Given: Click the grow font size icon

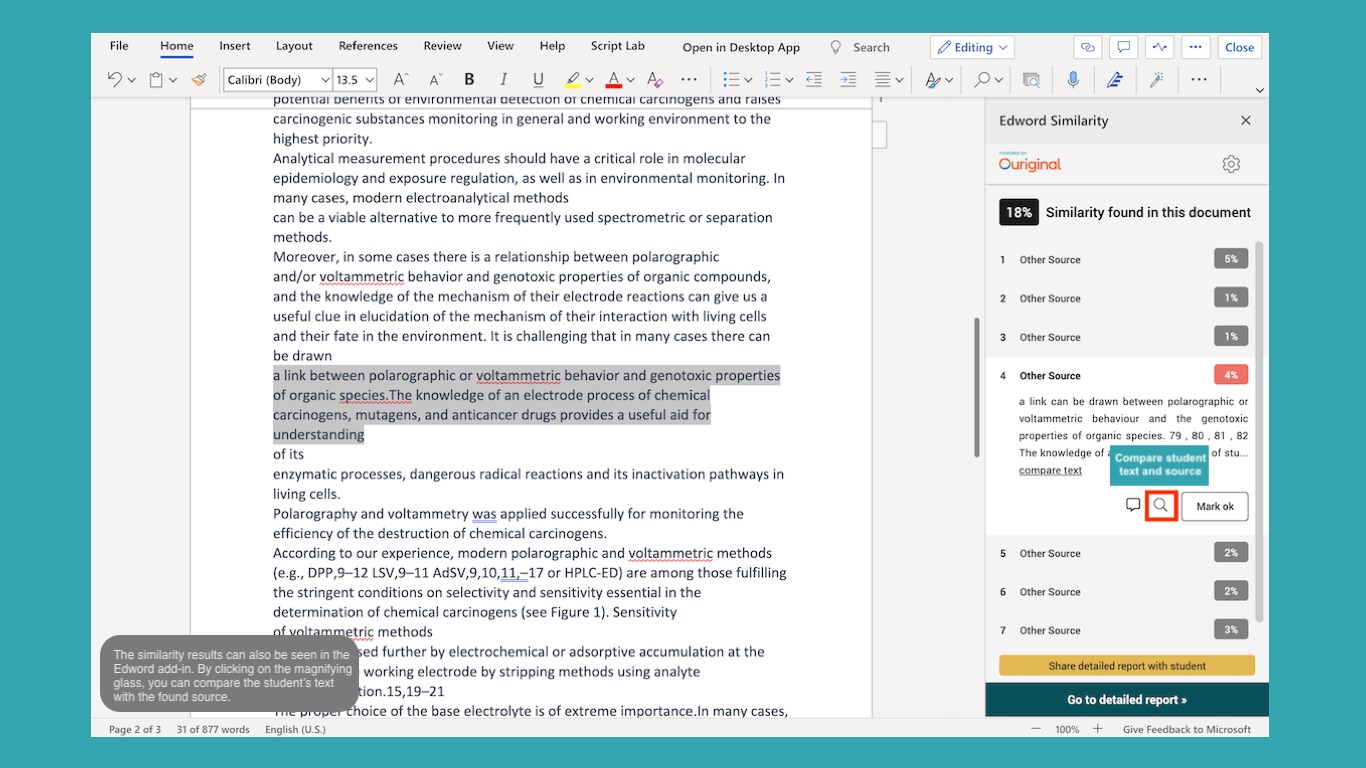Looking at the screenshot, I should point(400,80).
